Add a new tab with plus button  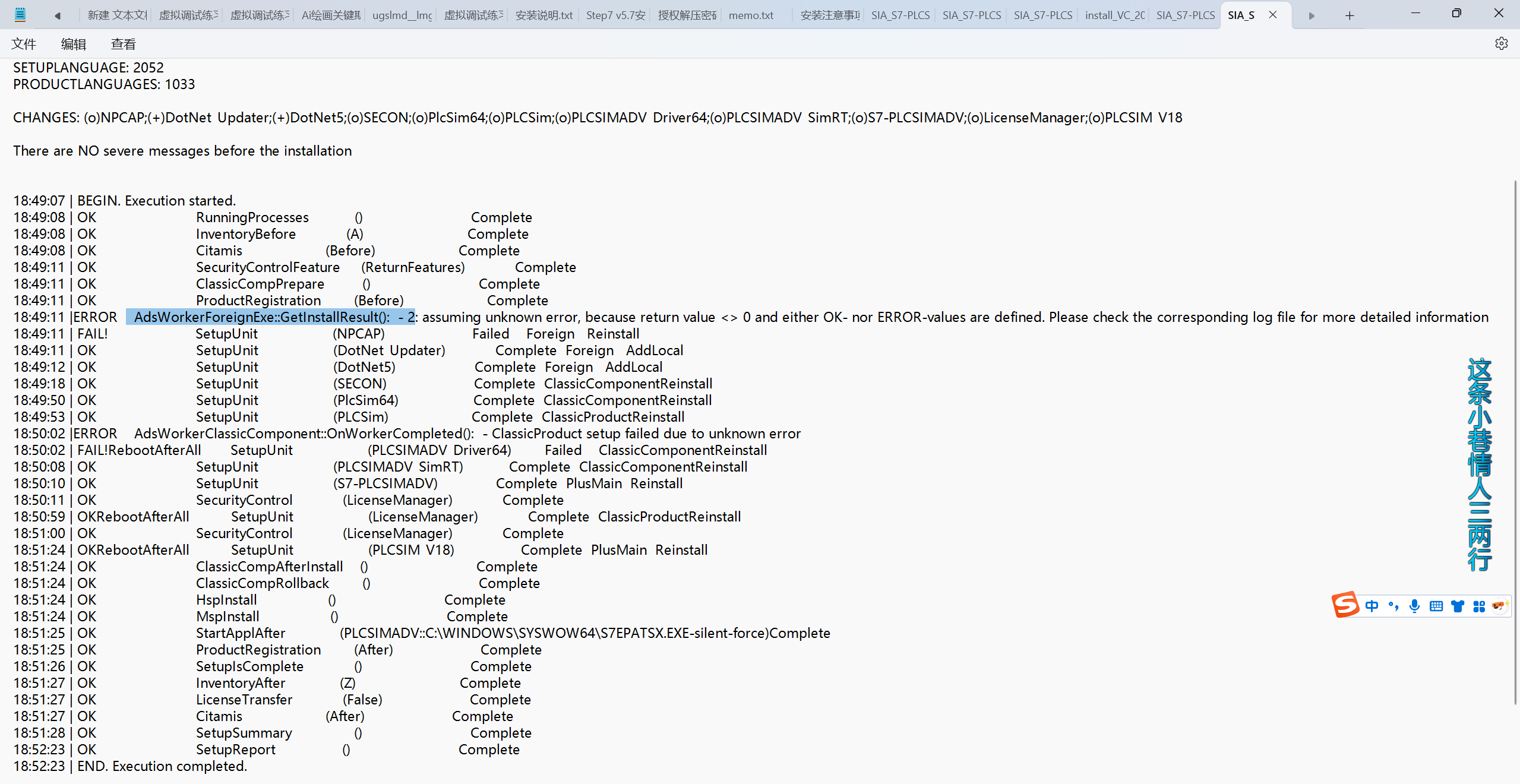[1350, 15]
